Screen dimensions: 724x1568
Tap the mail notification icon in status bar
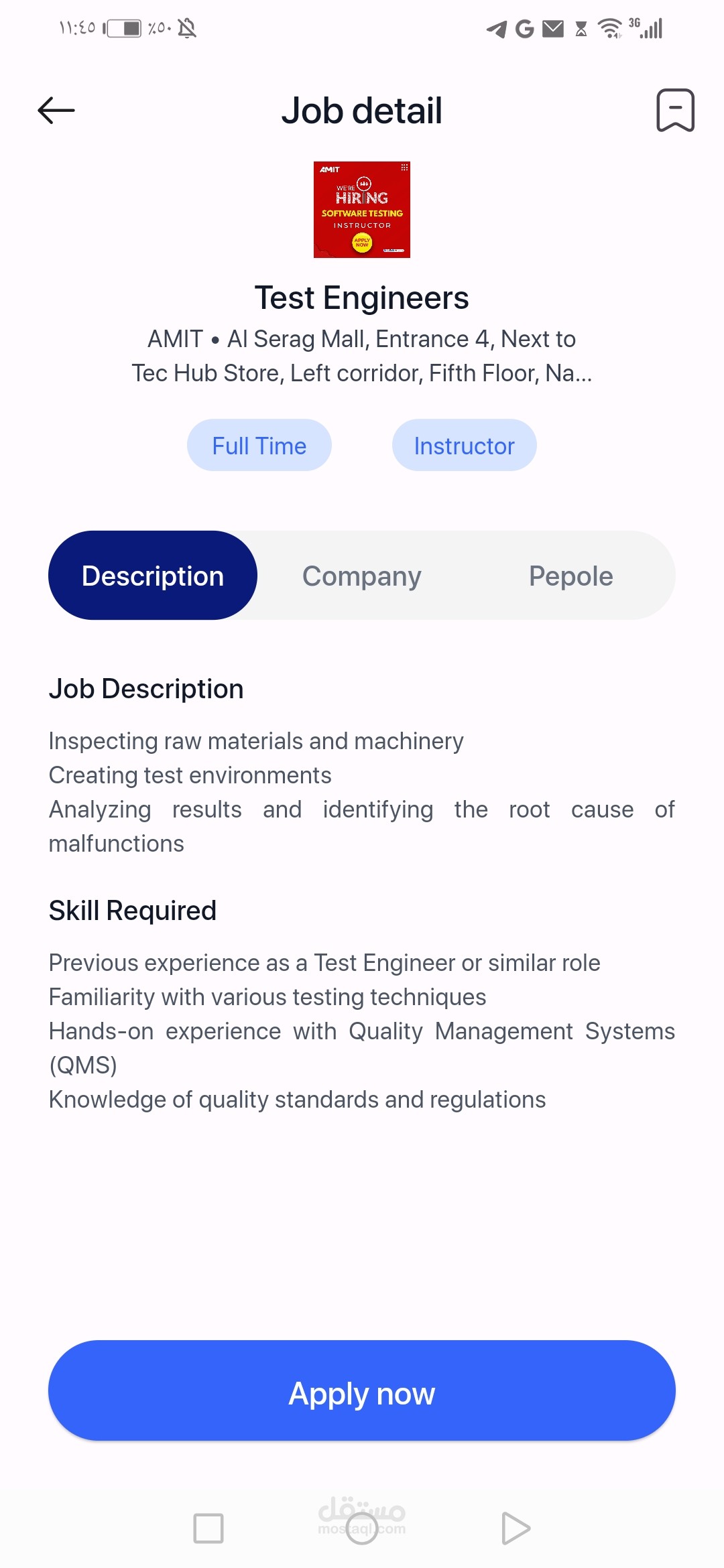(x=553, y=29)
